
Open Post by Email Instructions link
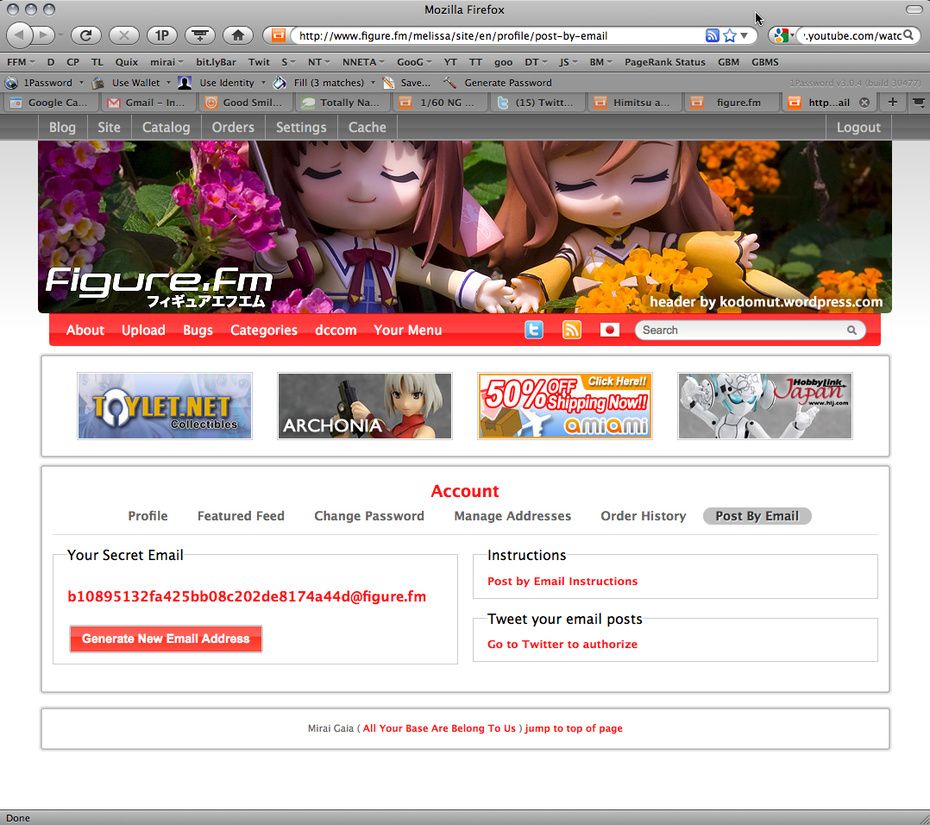coord(562,581)
